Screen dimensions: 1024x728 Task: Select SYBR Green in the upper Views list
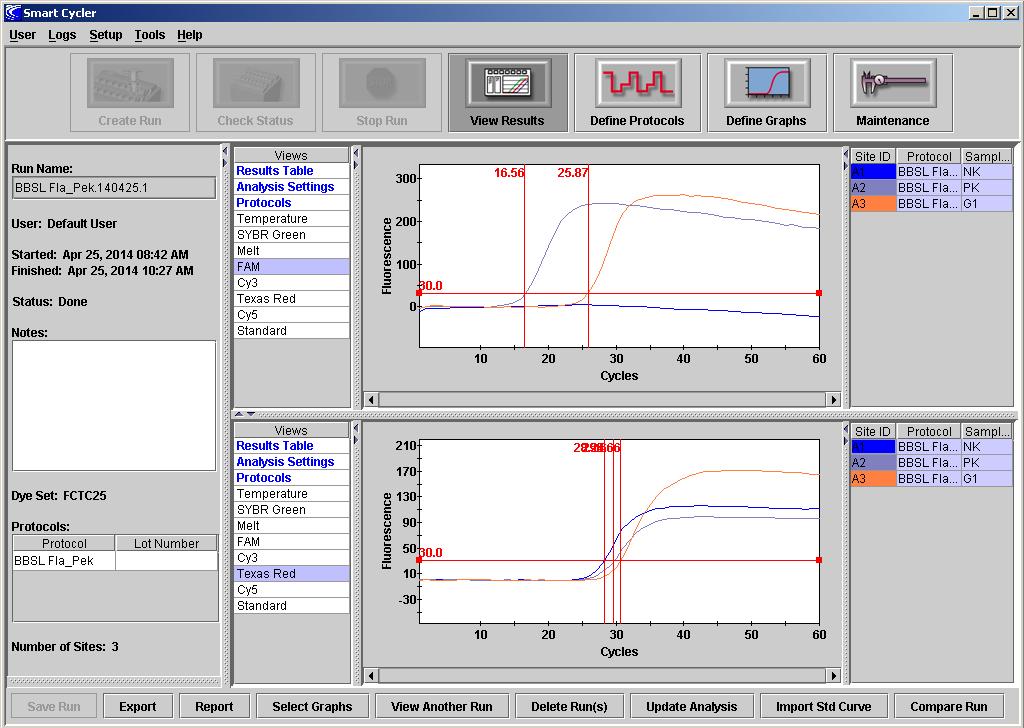tap(291, 235)
